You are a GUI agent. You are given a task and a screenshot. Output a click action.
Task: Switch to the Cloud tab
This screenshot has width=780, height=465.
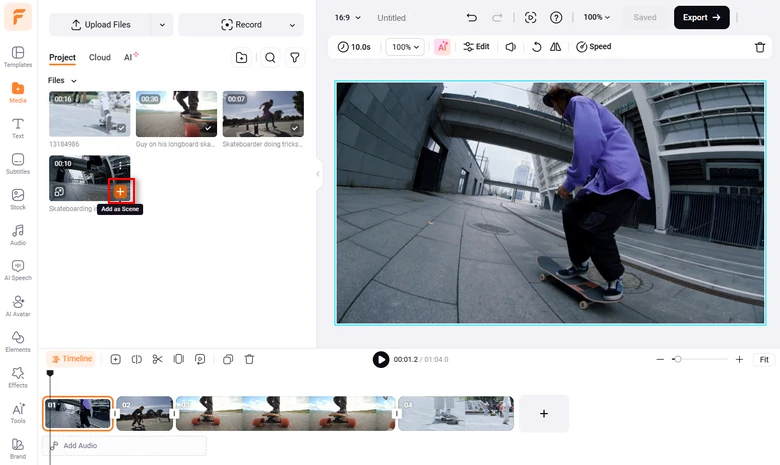[x=99, y=57]
